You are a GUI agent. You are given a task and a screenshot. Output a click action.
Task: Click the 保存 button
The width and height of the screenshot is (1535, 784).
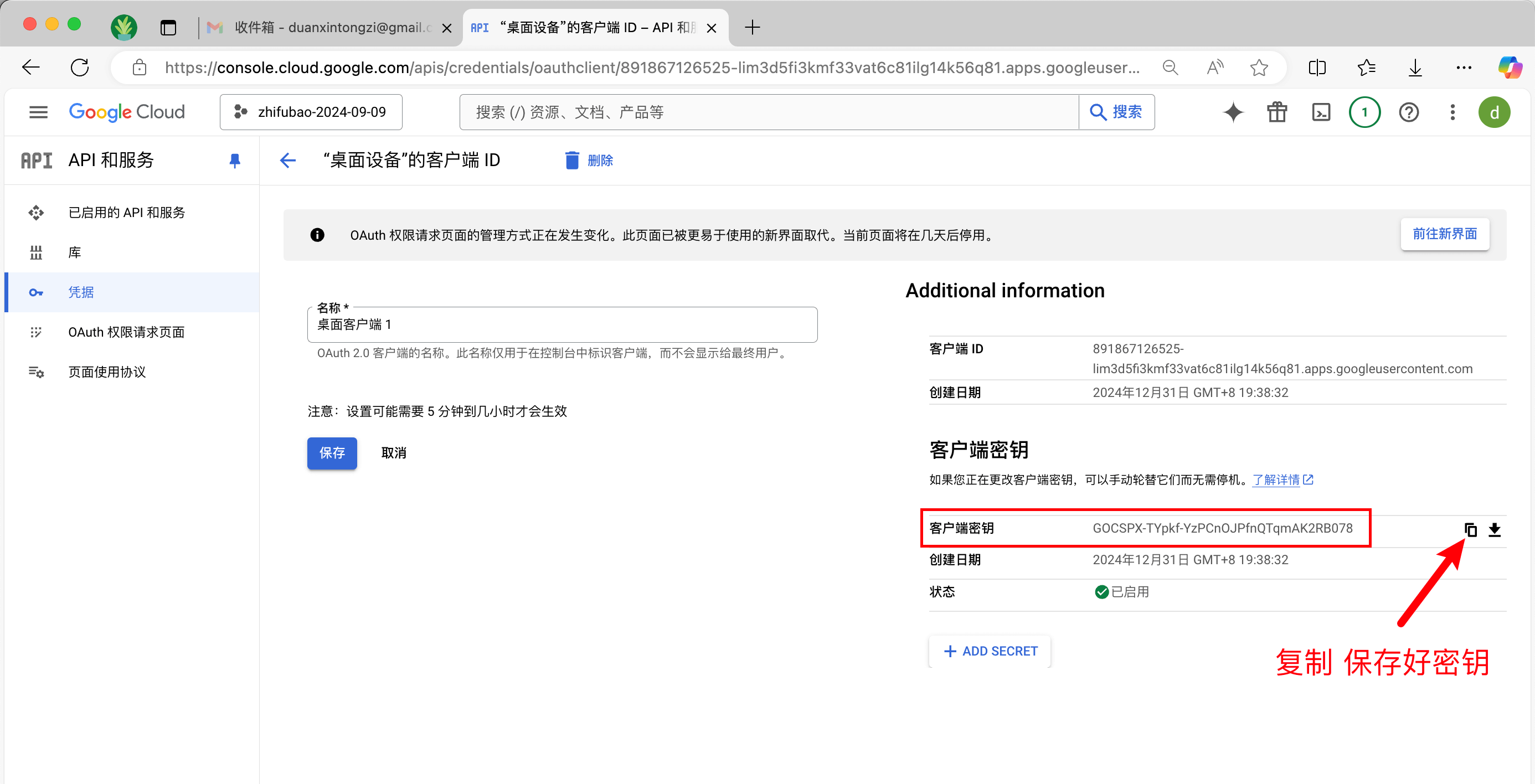coord(332,453)
